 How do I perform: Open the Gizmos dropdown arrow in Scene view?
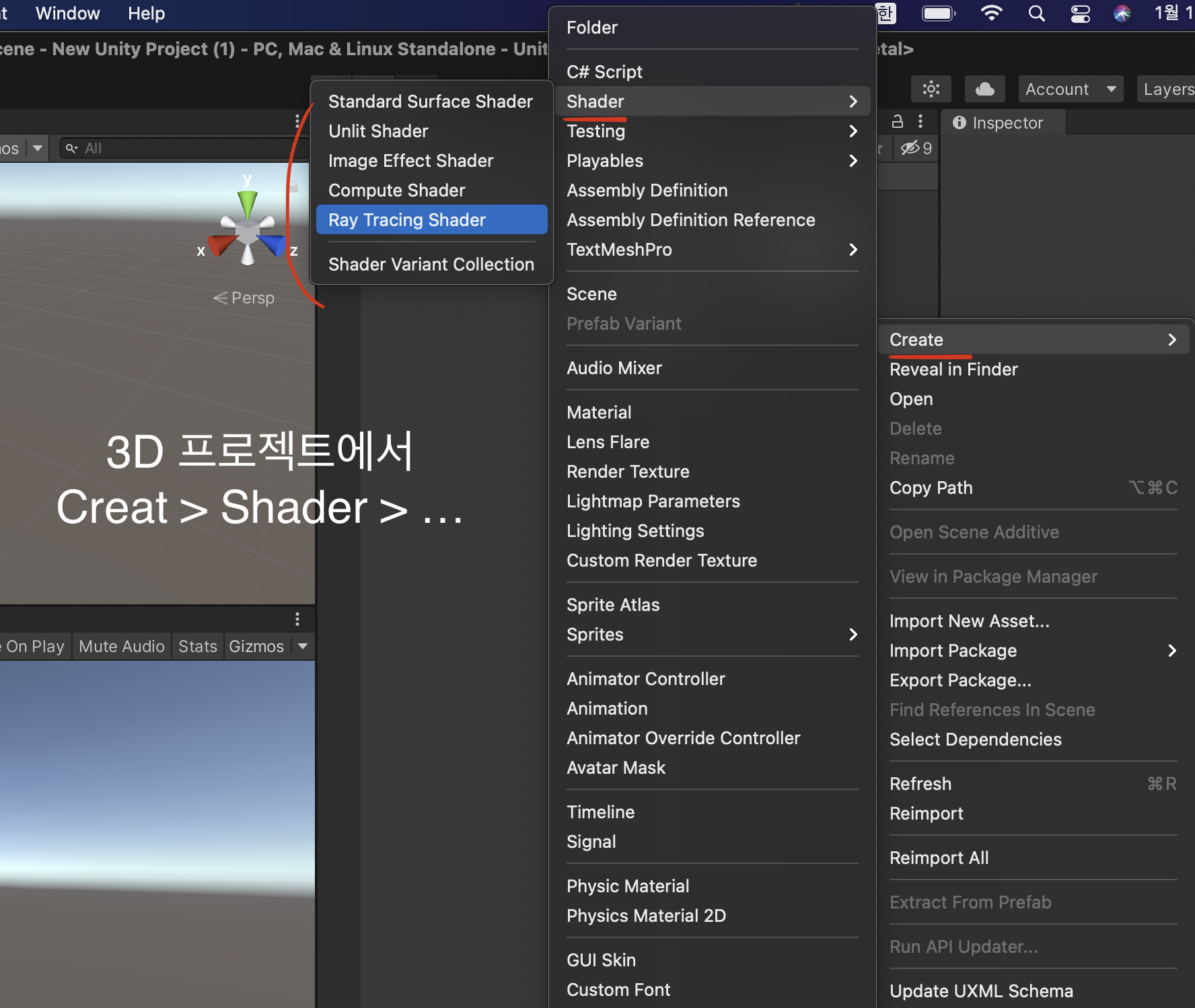tap(38, 148)
